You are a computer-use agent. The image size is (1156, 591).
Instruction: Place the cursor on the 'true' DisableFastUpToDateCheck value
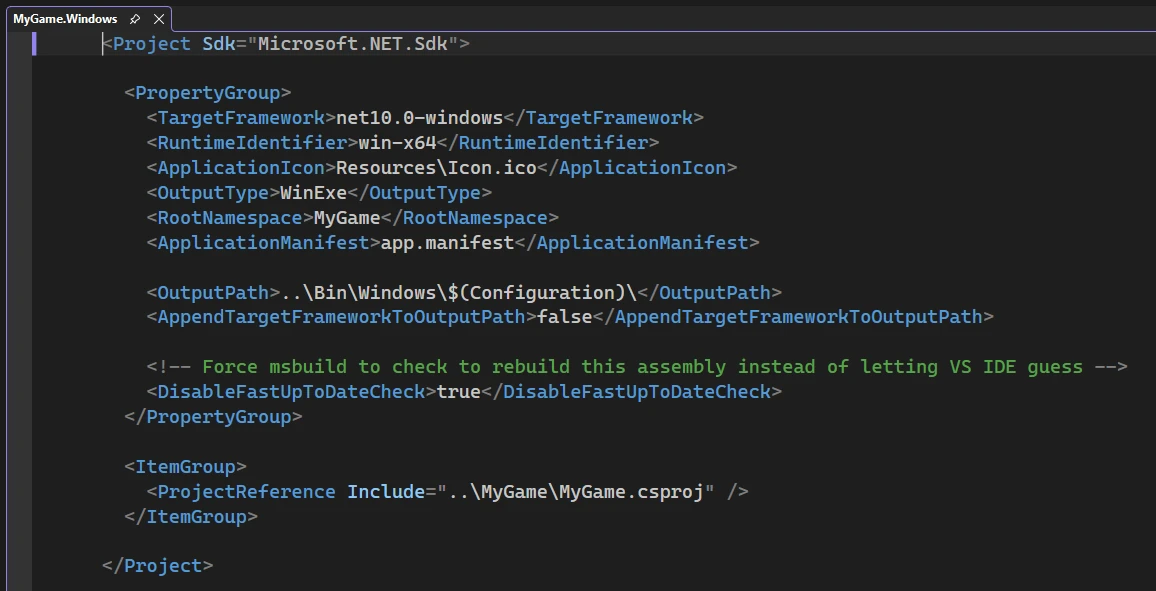click(459, 392)
